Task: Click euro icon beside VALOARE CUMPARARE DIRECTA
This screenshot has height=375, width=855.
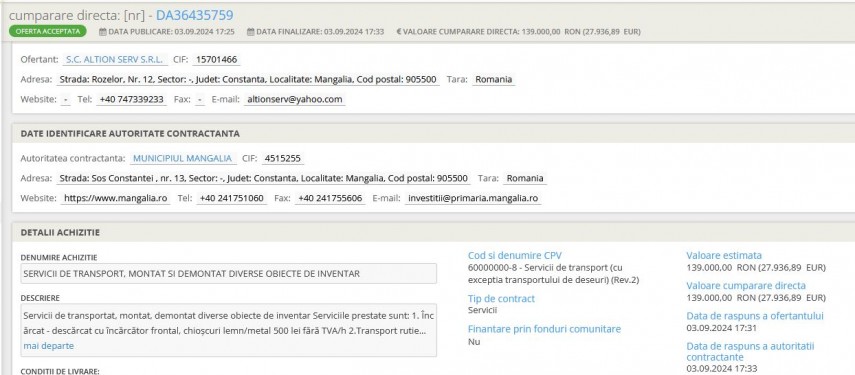Action: (398, 32)
